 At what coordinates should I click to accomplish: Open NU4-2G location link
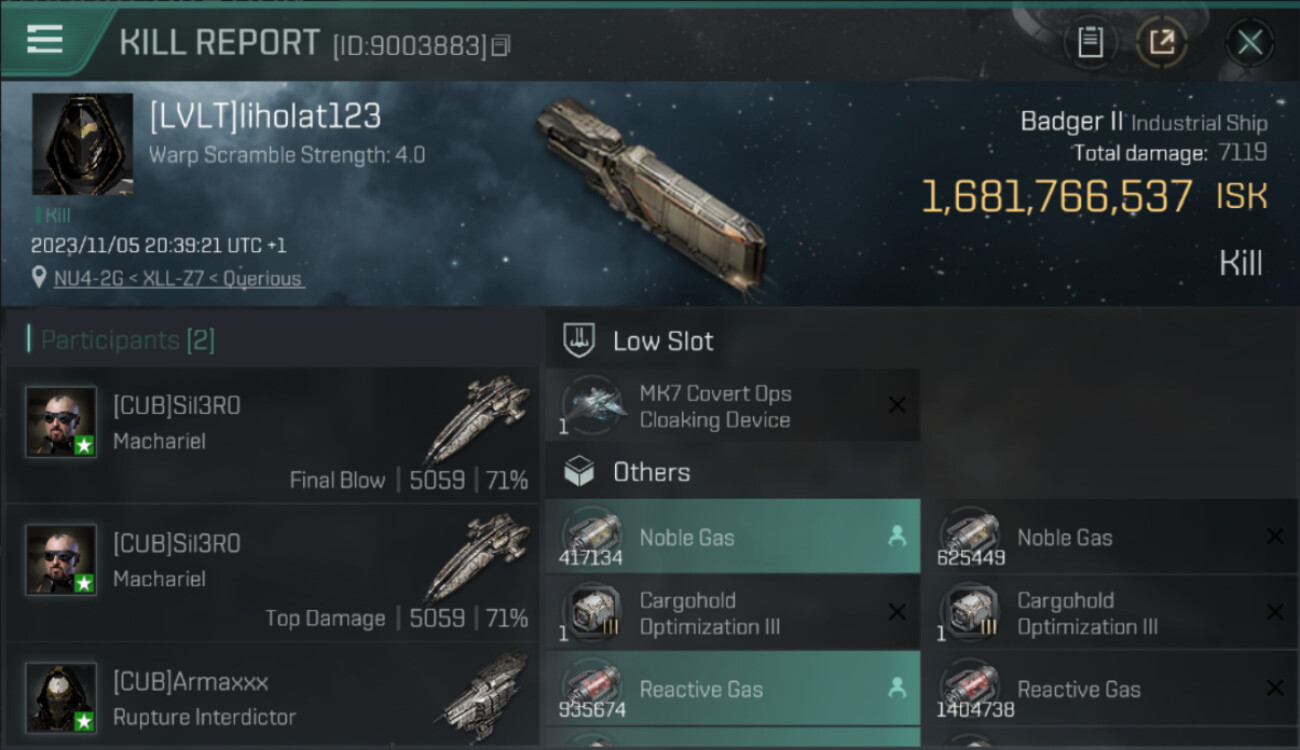(x=180, y=279)
